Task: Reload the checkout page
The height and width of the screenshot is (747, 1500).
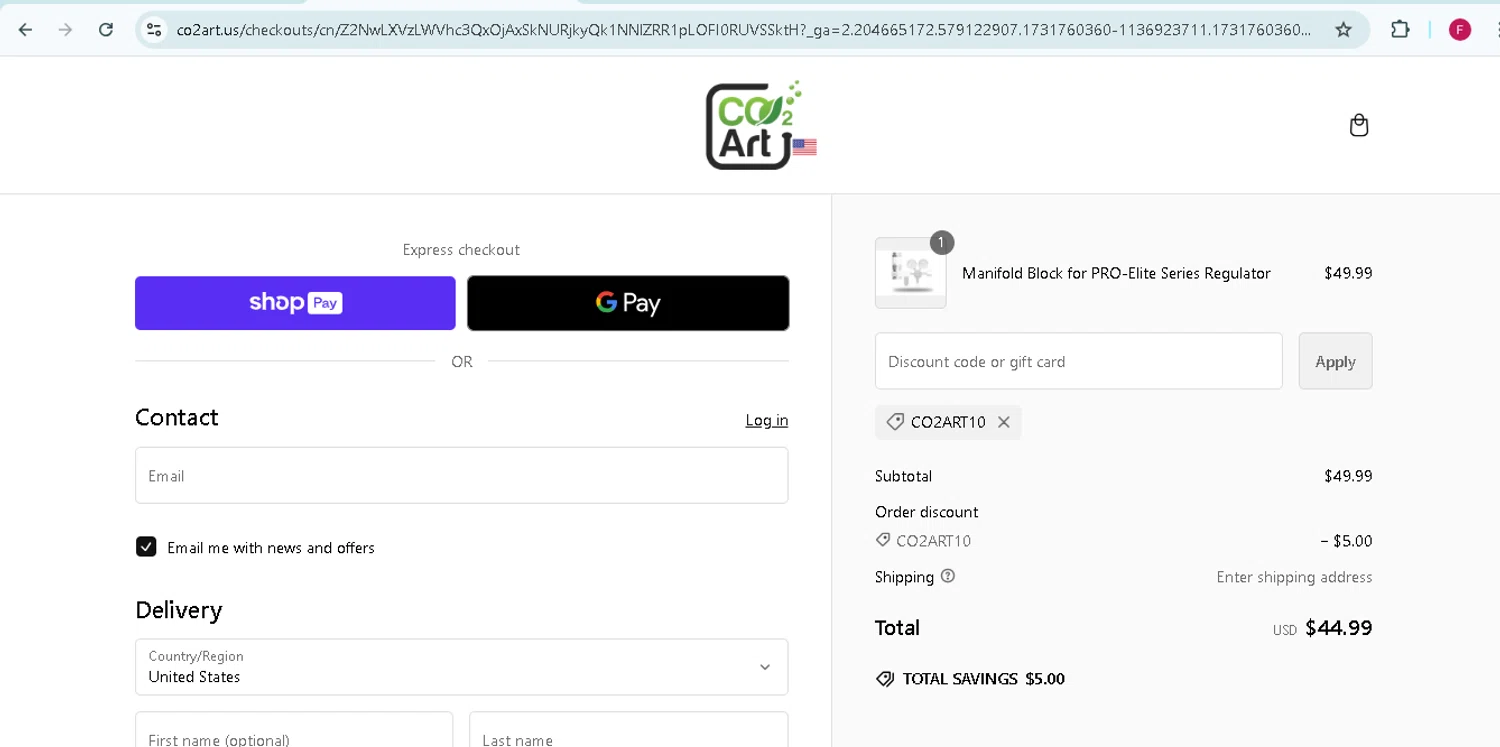Action: click(106, 30)
